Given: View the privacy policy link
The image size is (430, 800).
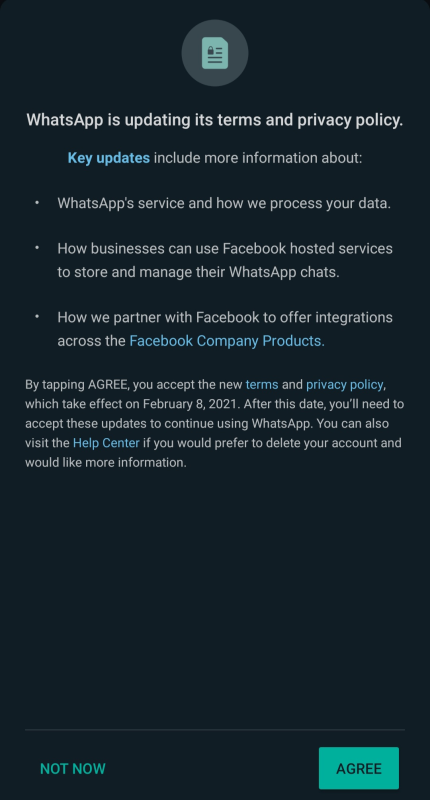Looking at the screenshot, I should 344,385.
